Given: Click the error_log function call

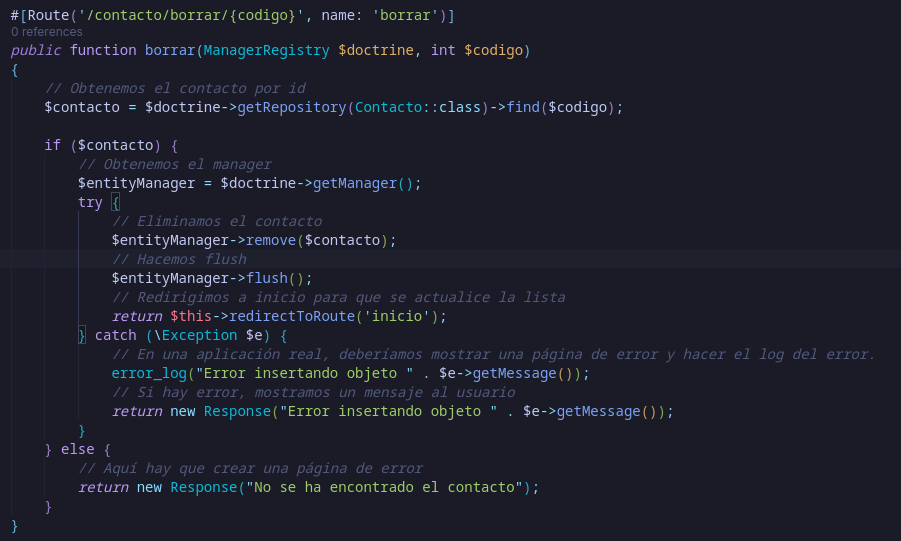Looking at the screenshot, I should pyautogui.click(x=149, y=373).
